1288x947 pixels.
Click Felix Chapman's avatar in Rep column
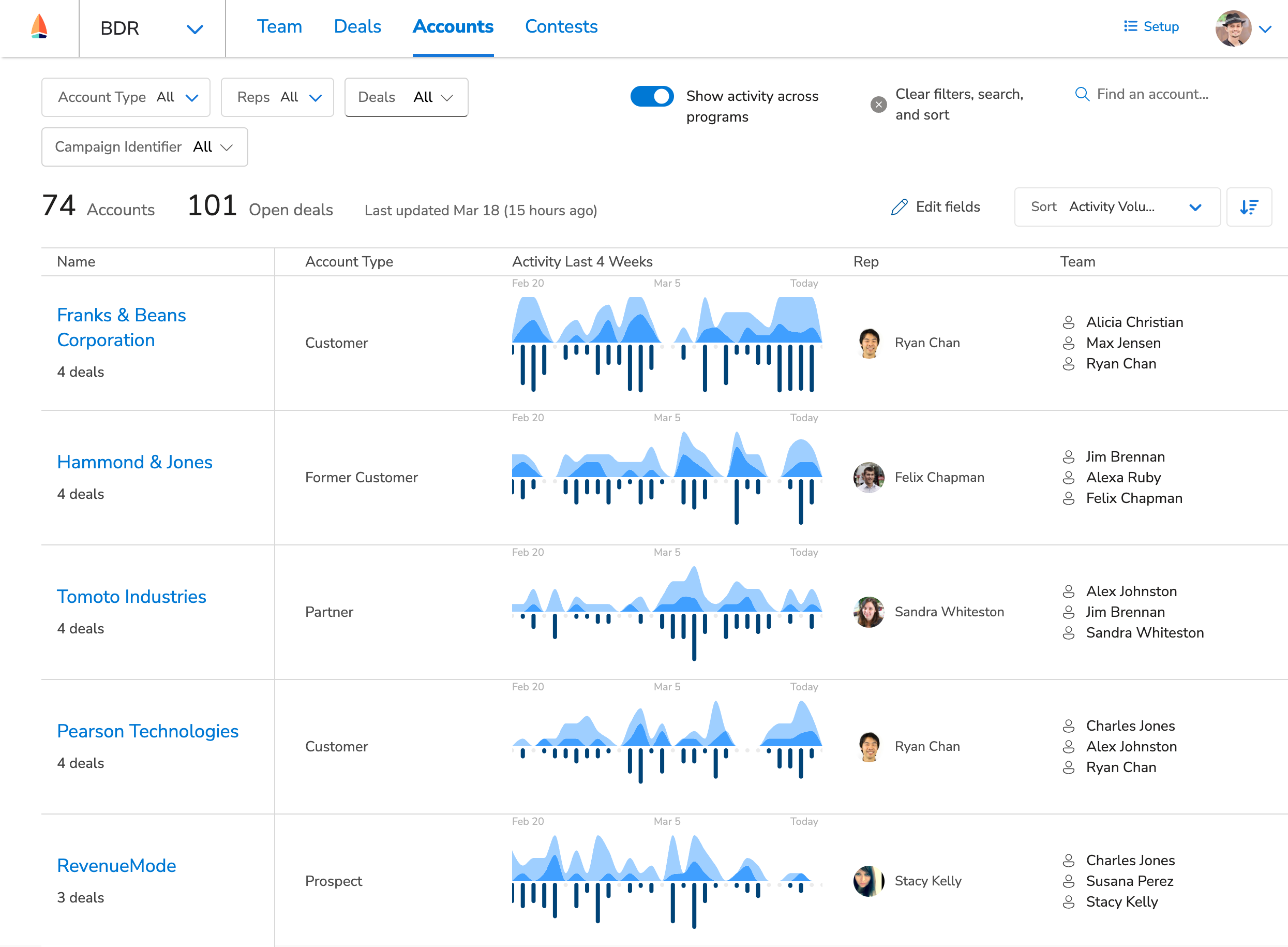869,478
